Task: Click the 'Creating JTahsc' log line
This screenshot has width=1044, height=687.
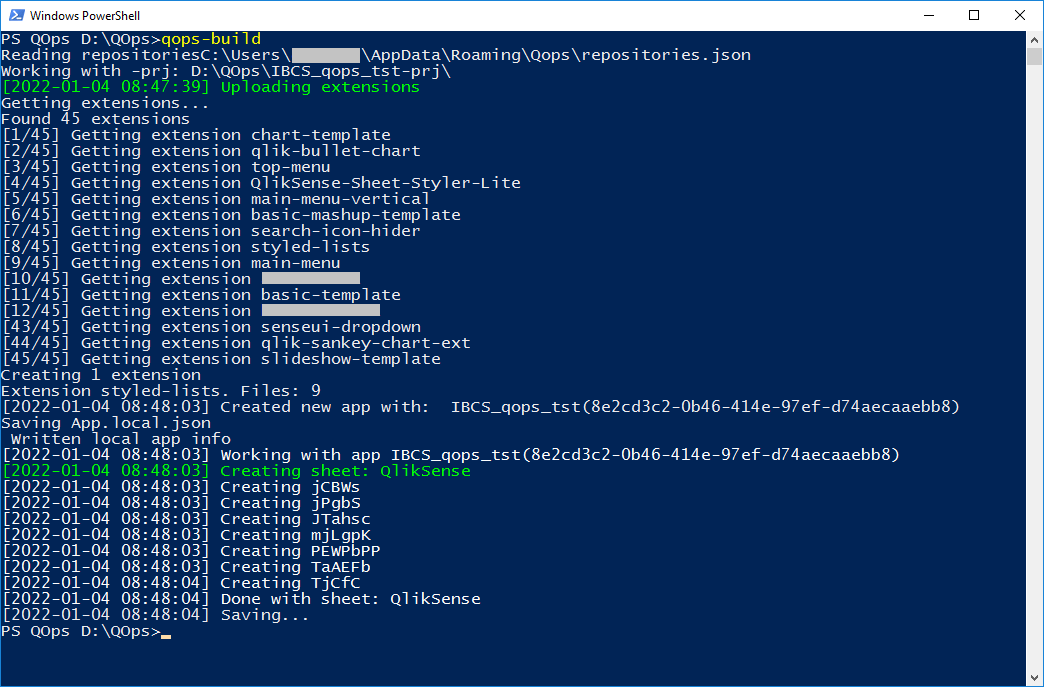Action: (x=186, y=518)
